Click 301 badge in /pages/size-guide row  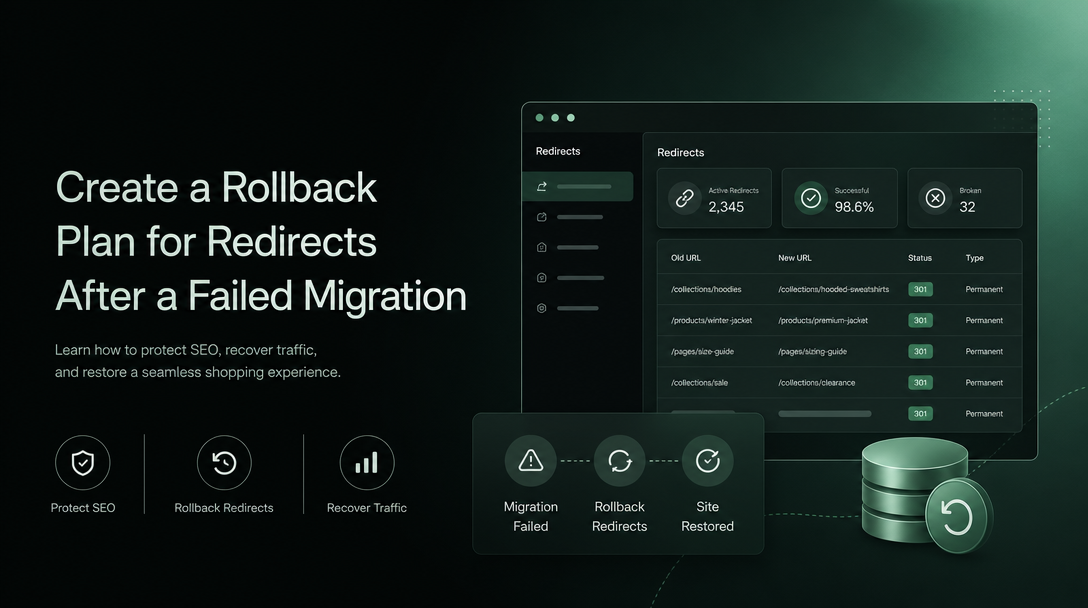click(920, 352)
